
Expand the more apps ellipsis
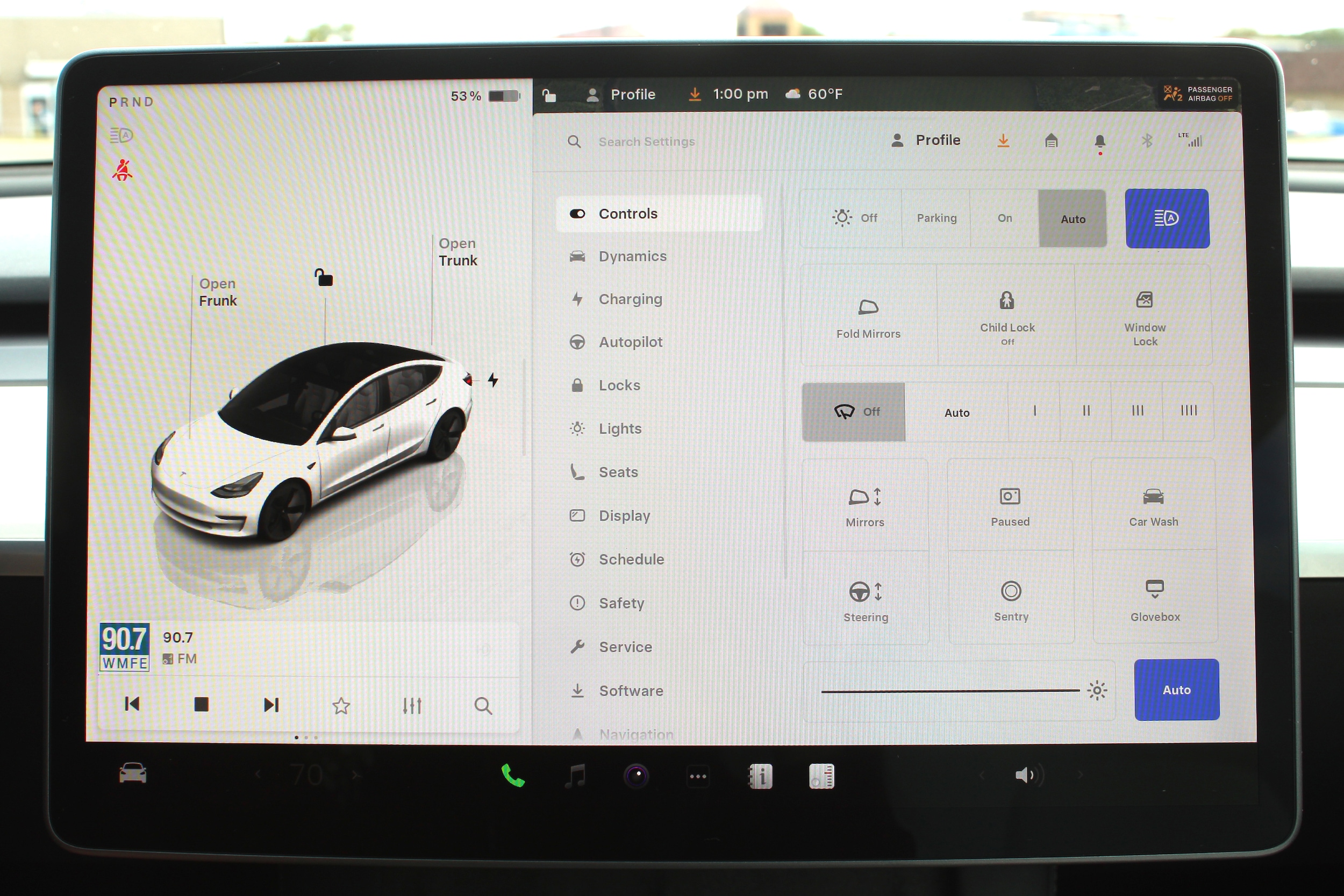(x=698, y=776)
